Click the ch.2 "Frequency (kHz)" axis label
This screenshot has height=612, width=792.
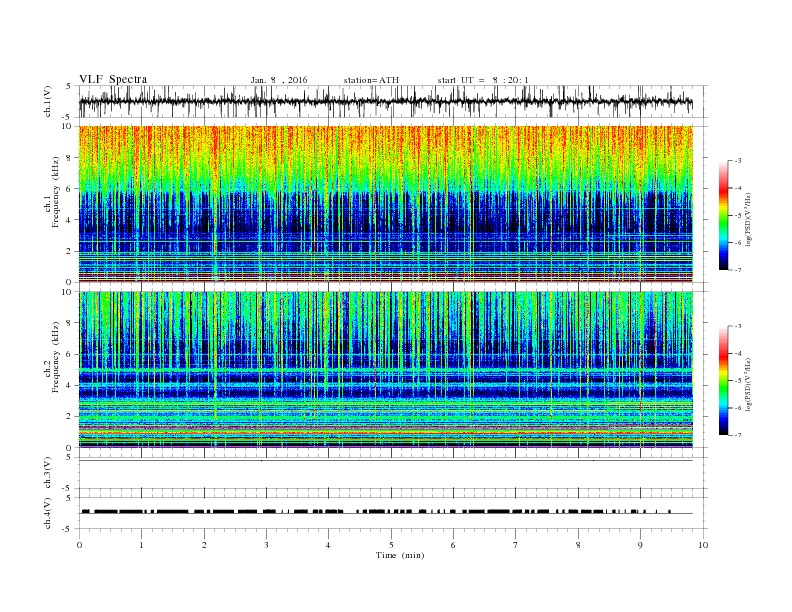click(55, 357)
